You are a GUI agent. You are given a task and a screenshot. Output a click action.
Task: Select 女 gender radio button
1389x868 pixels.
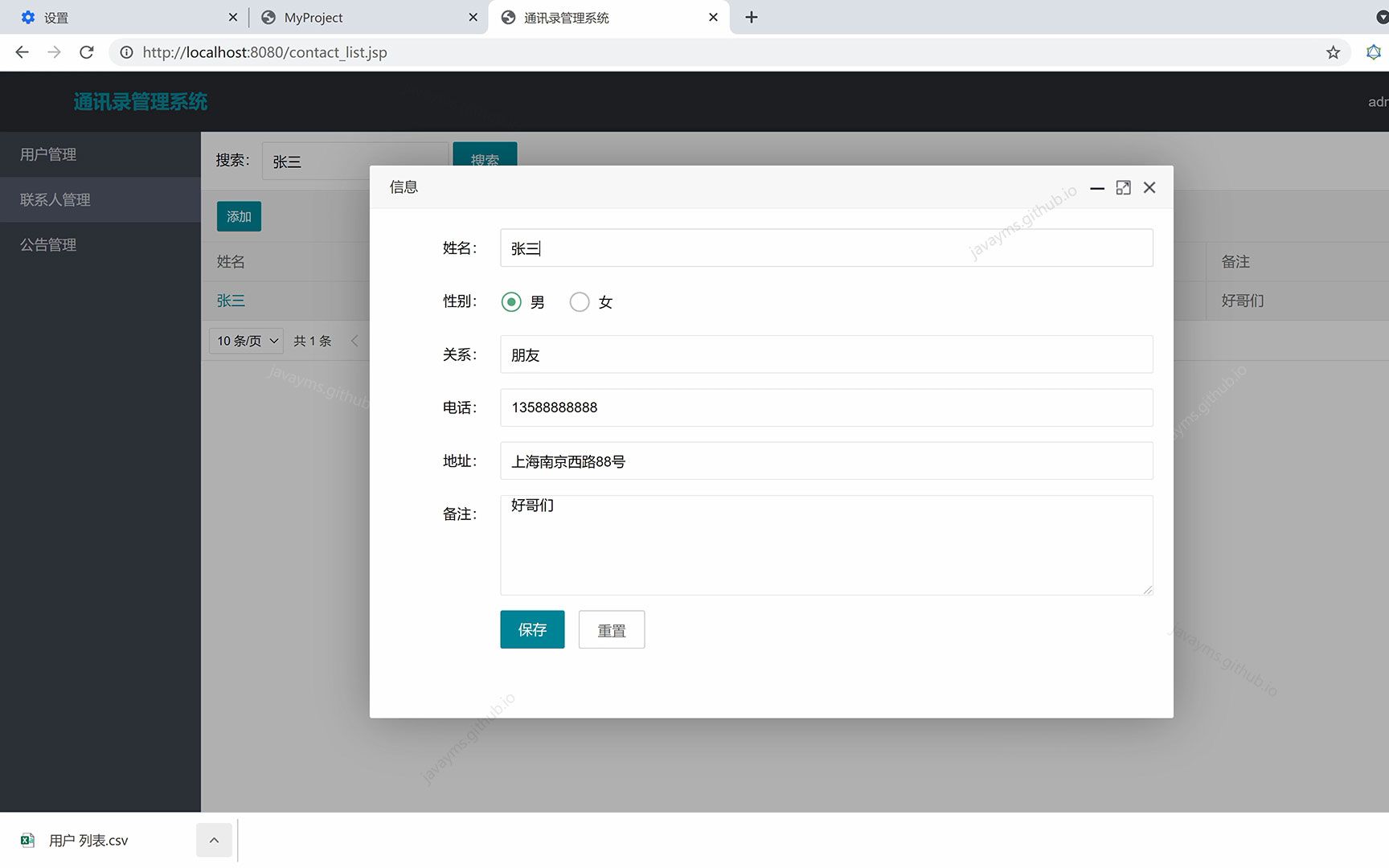580,302
